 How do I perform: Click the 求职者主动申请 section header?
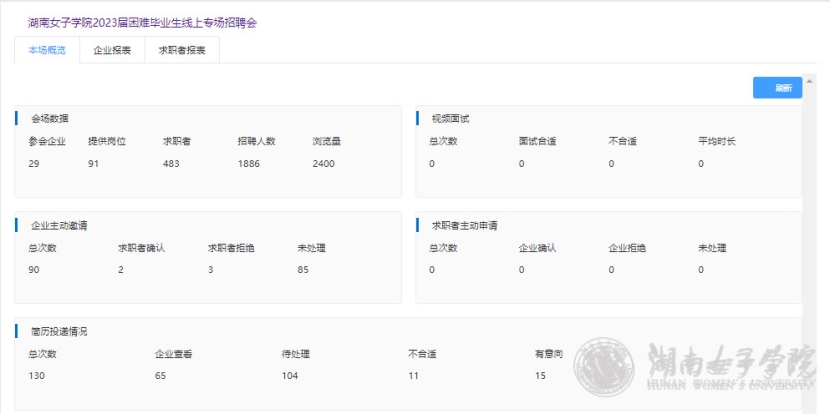[x=464, y=225]
